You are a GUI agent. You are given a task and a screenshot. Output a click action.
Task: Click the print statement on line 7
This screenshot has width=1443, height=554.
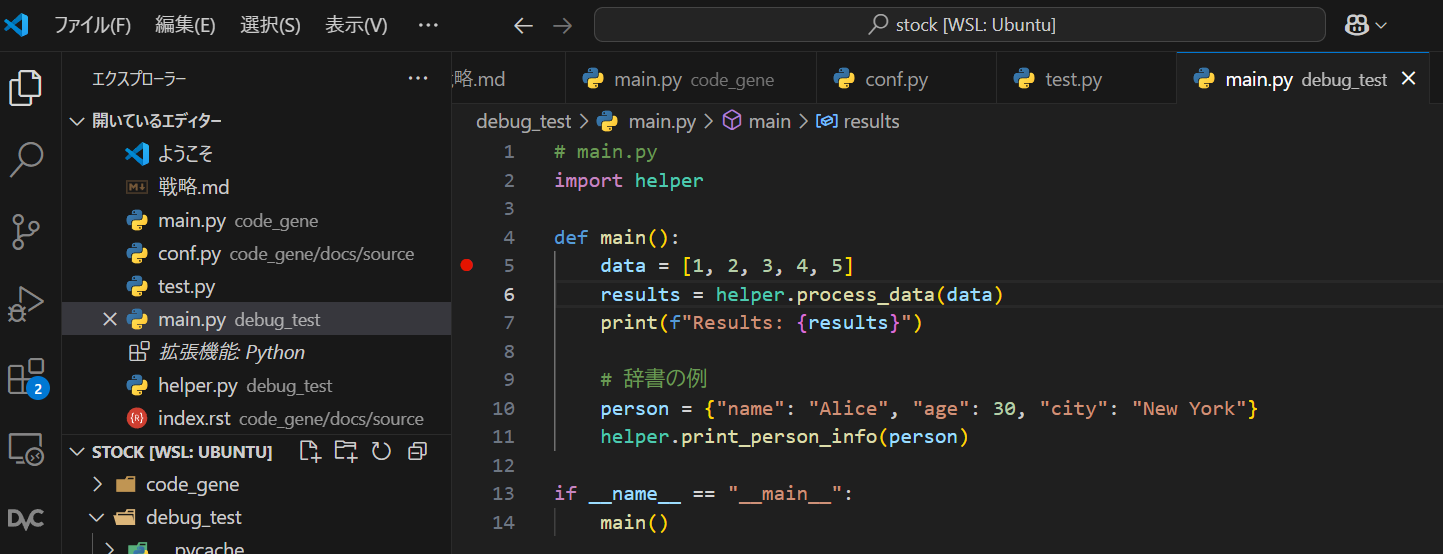coord(761,323)
